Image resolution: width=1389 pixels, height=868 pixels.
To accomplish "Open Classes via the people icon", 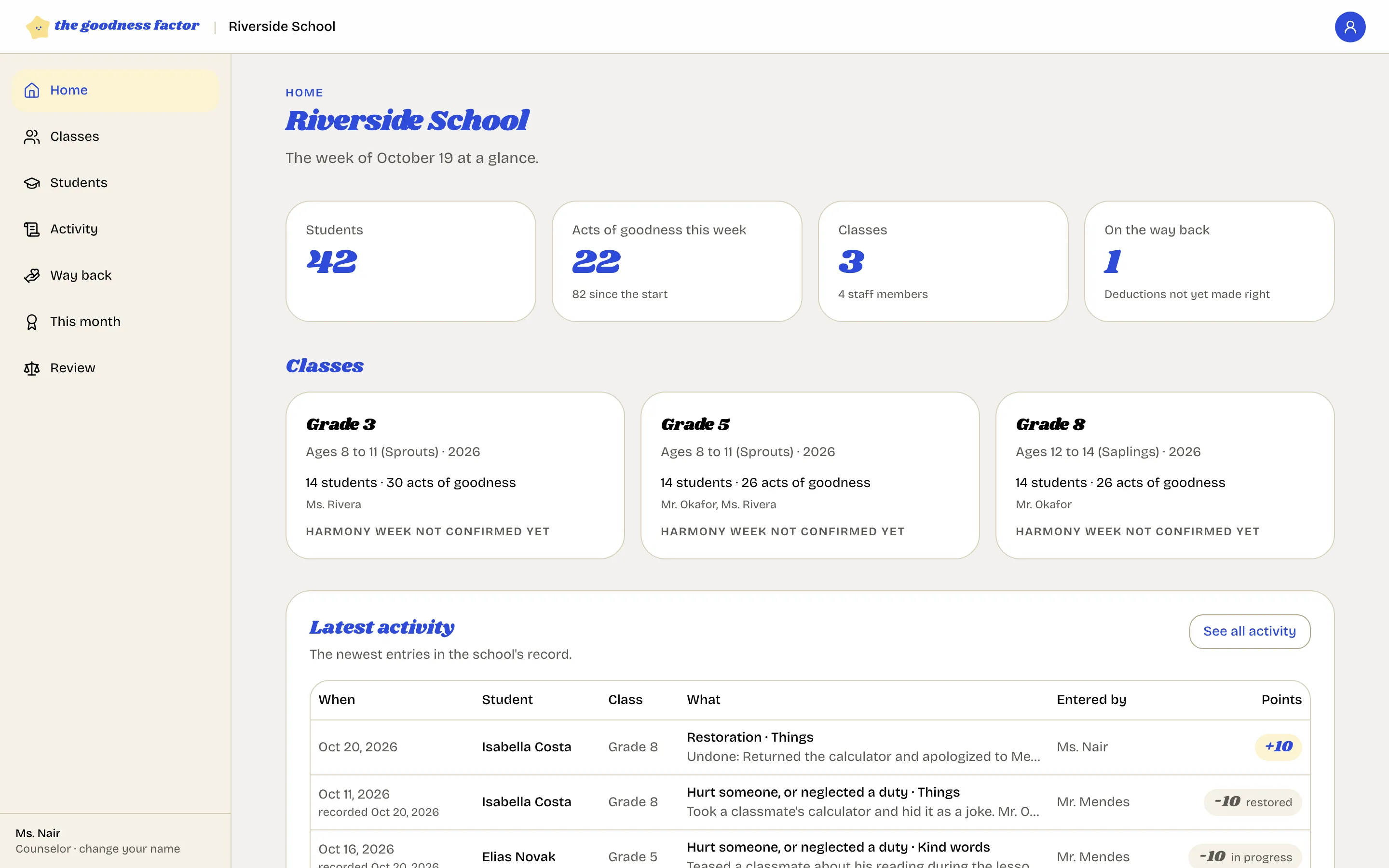I will click(31, 136).
